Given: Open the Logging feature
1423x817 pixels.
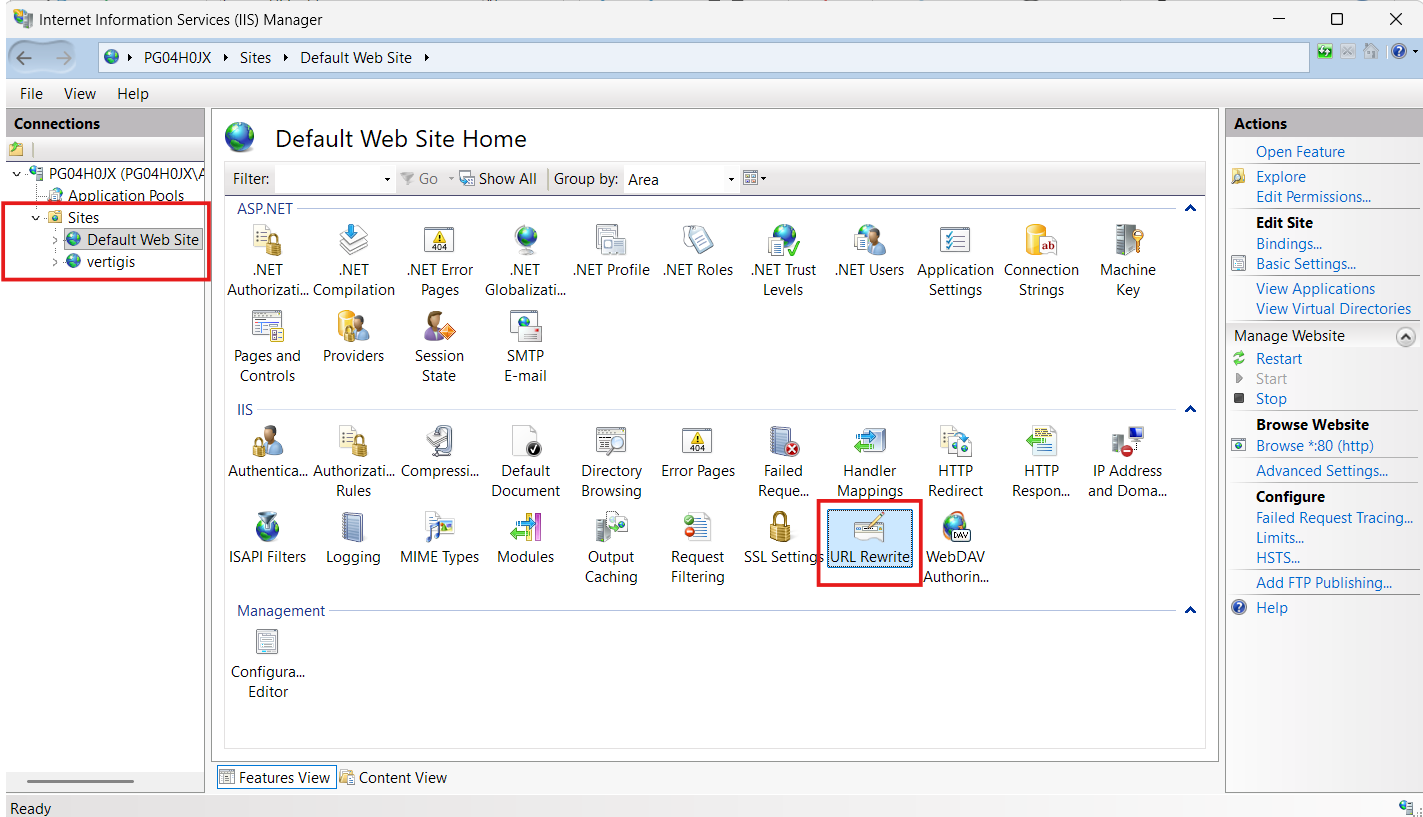Looking at the screenshot, I should (x=353, y=539).
